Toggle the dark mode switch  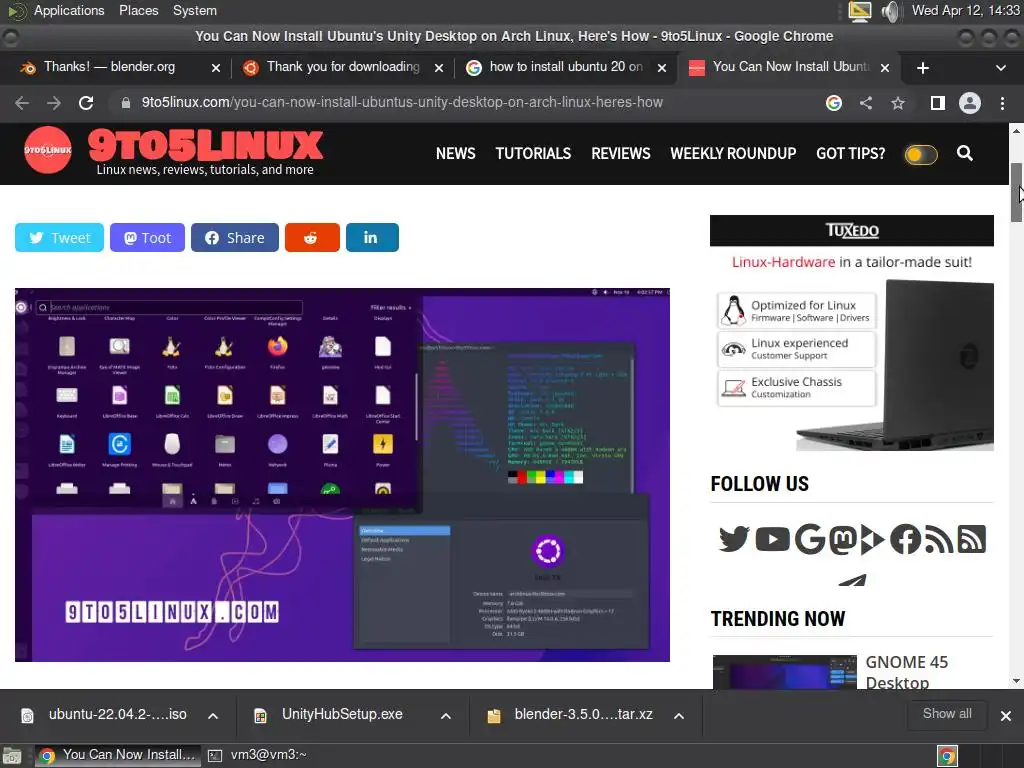pyautogui.click(x=921, y=154)
